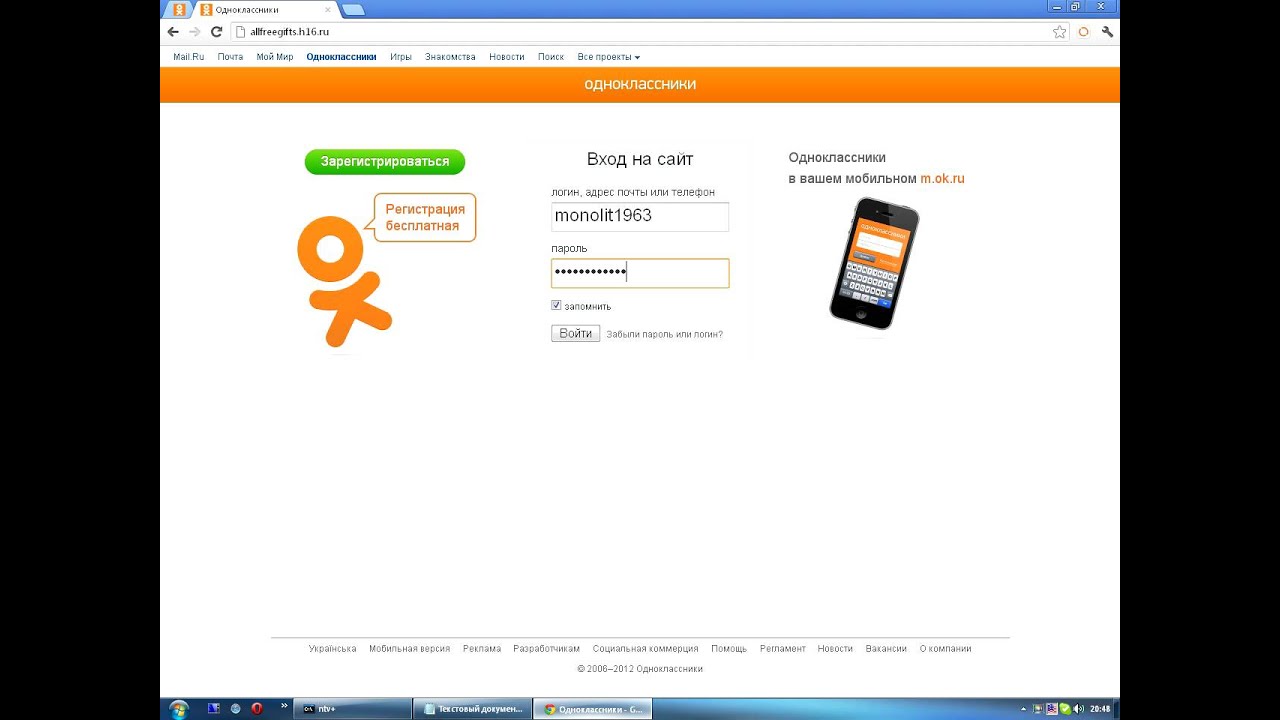The height and width of the screenshot is (720, 1280).
Task: Open the Chrome wrench settings menu
Action: click(1107, 32)
